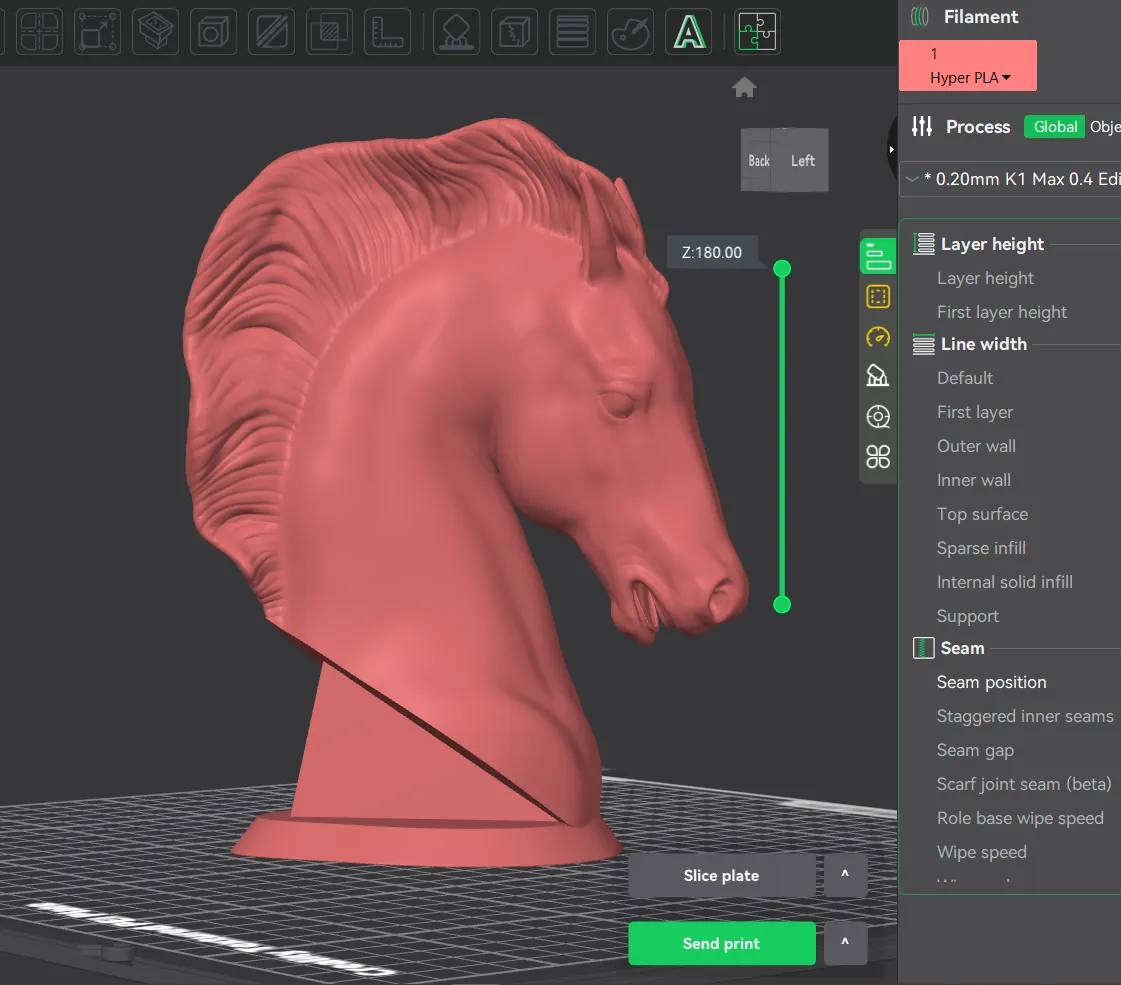Open the Seam position setting
The width and height of the screenshot is (1121, 985).
tap(991, 682)
